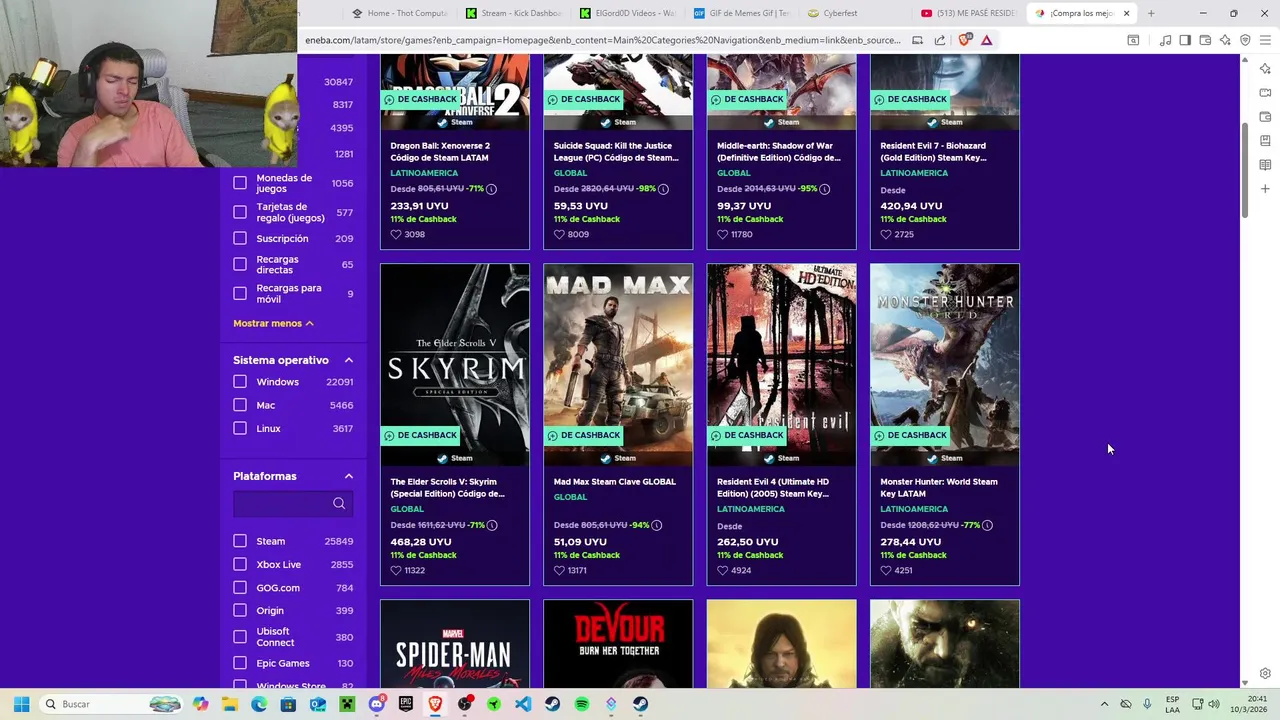Check the Origin platform checkbox
The image size is (1280, 720).
240,610
